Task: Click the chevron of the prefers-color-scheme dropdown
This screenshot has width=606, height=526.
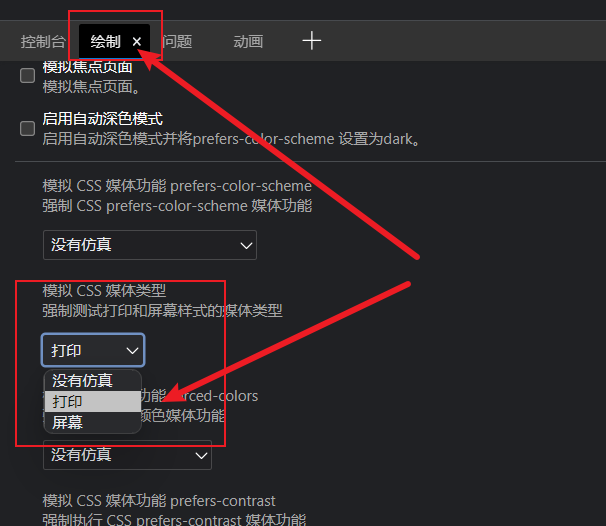Action: (x=246, y=245)
